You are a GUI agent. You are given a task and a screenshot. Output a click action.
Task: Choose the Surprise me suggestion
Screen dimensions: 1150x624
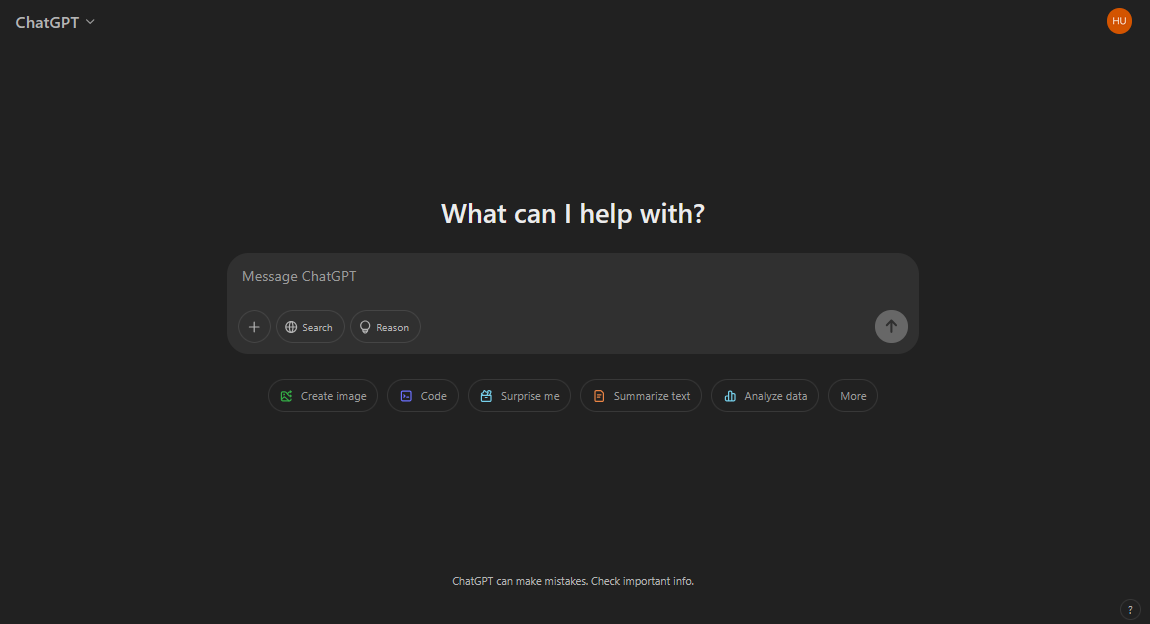(519, 396)
